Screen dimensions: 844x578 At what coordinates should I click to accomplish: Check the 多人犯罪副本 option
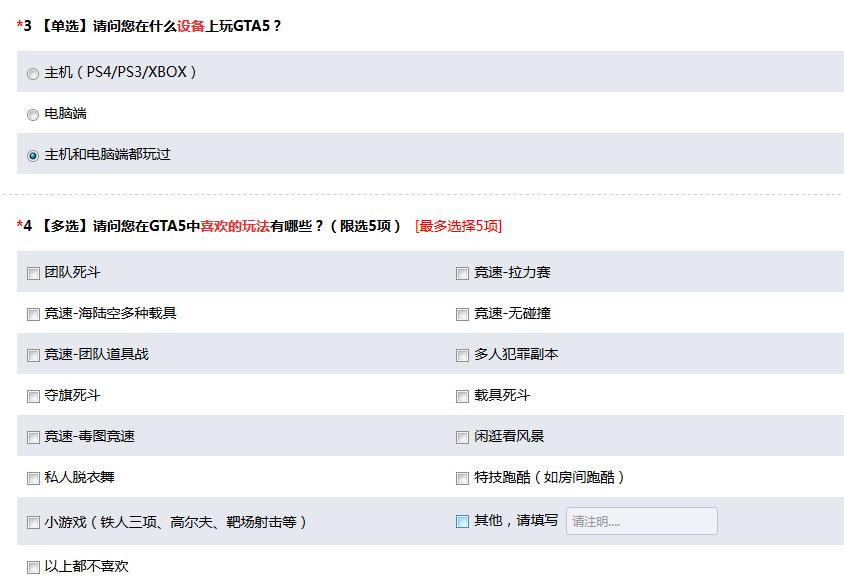pyautogui.click(x=460, y=354)
